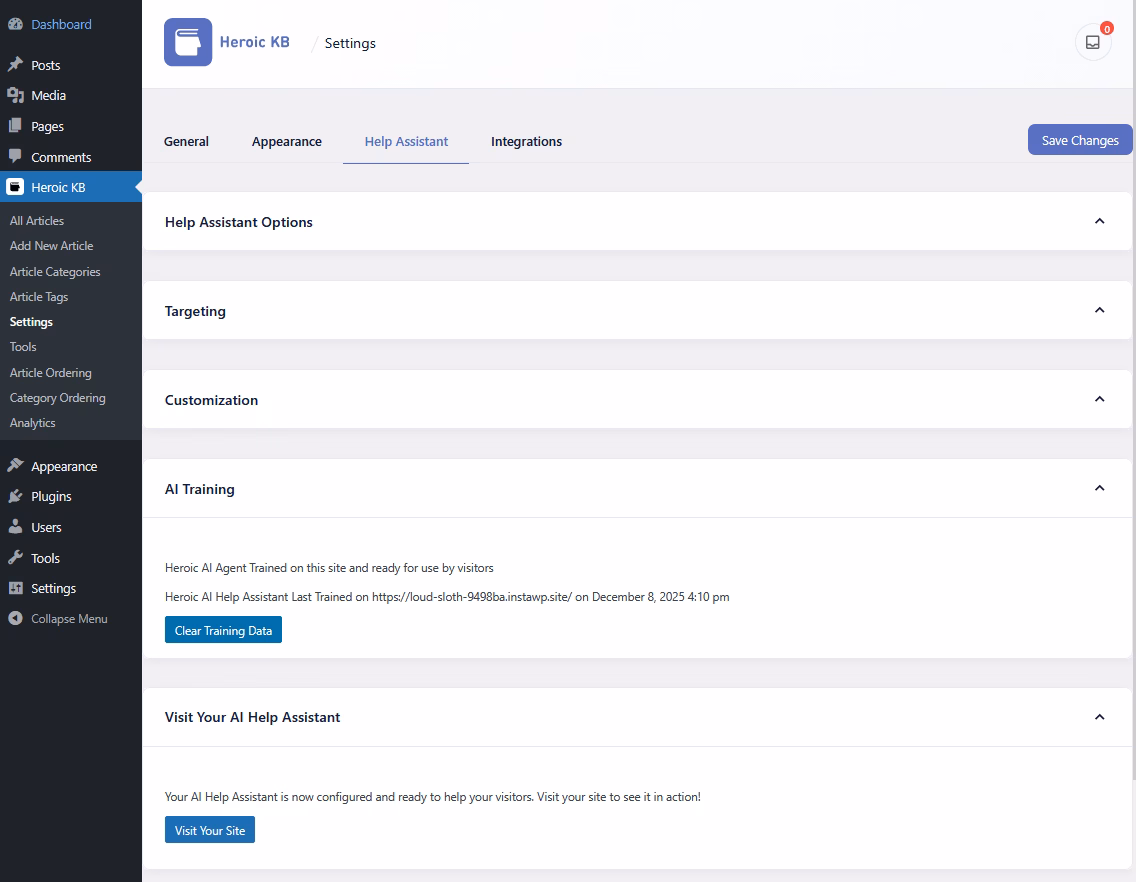The width and height of the screenshot is (1136, 882).
Task: Collapse the Targeting section
Action: (1100, 310)
